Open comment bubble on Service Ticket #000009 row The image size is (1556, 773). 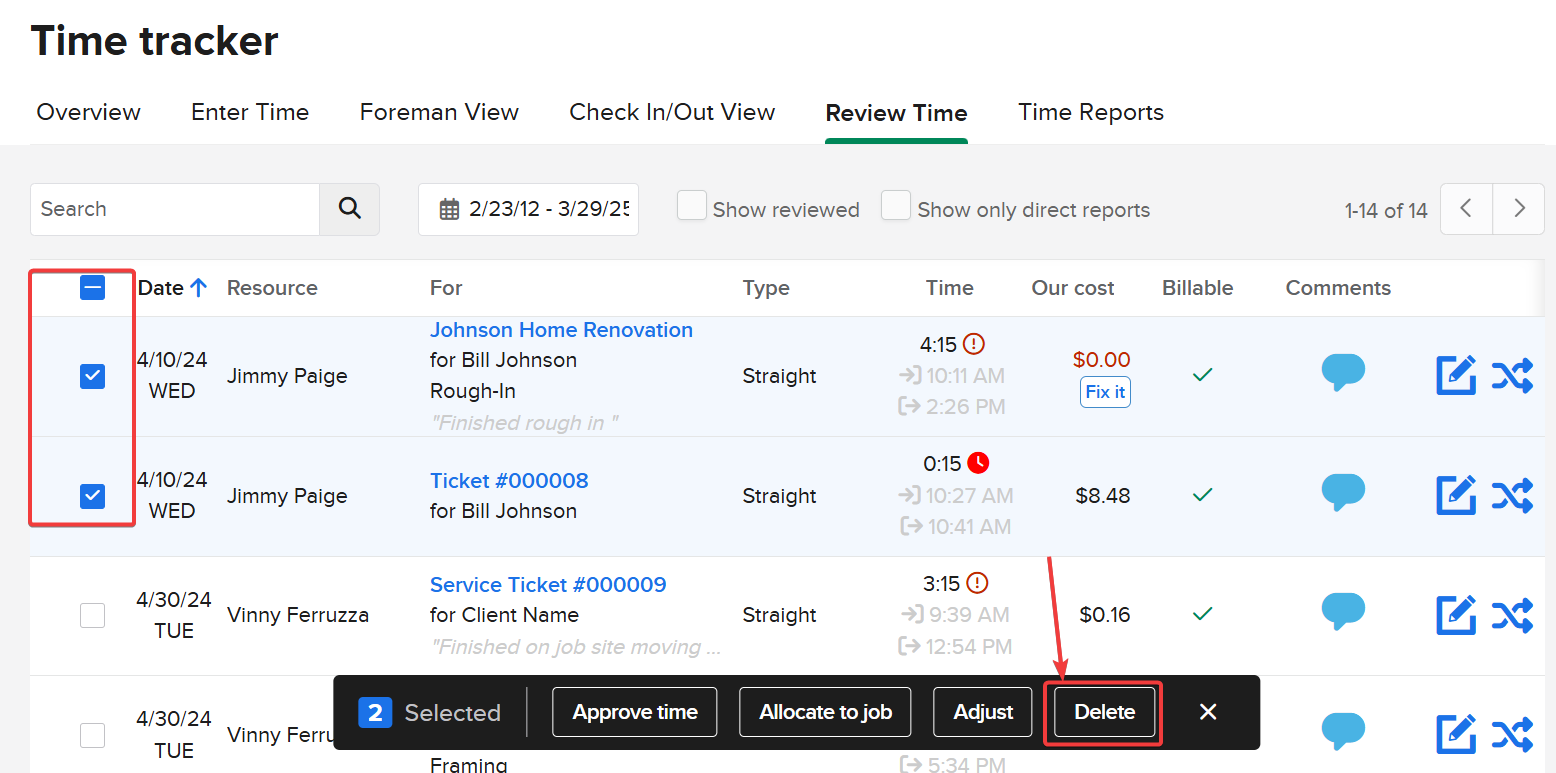tap(1342, 611)
